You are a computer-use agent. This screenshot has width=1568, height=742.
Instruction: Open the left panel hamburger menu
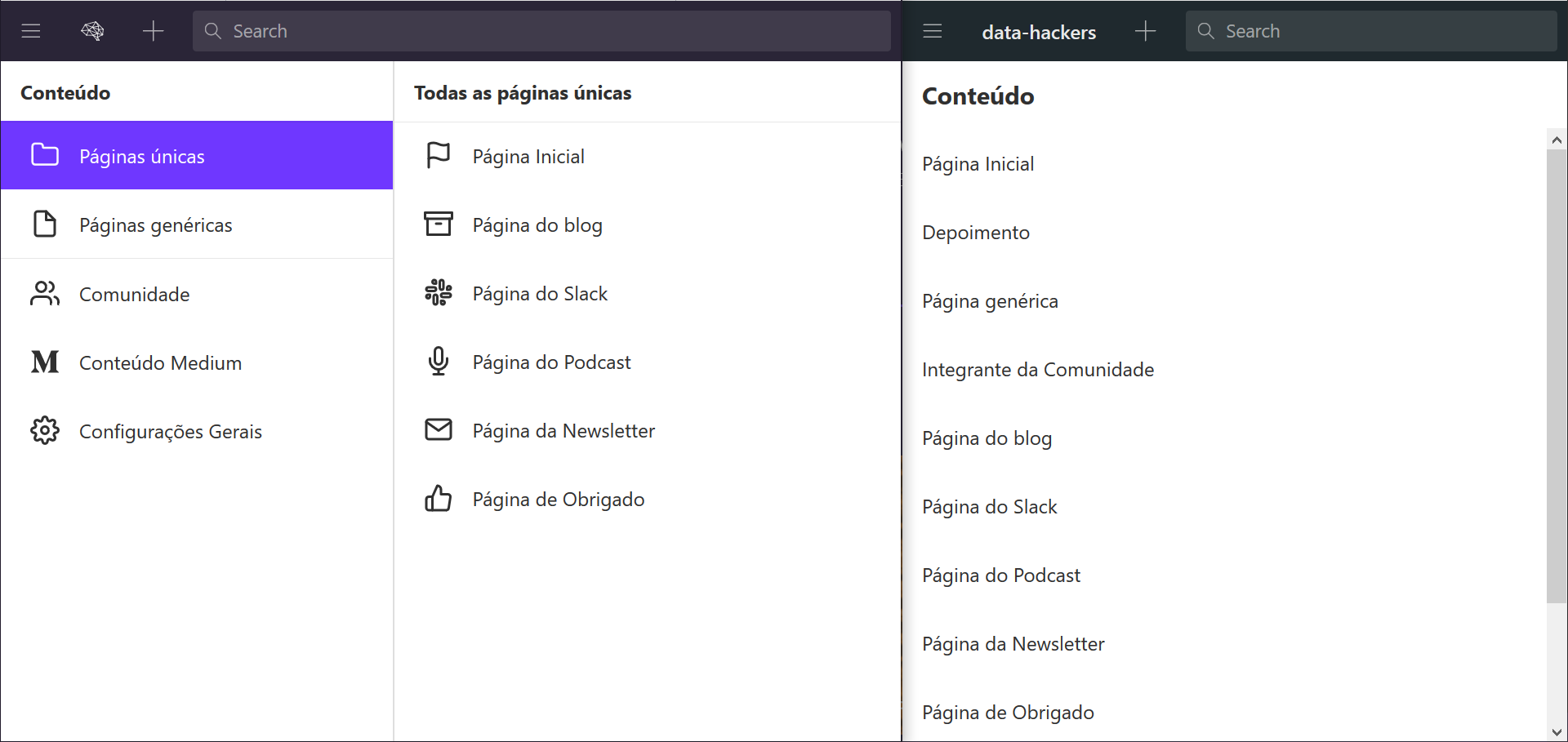coord(31,31)
